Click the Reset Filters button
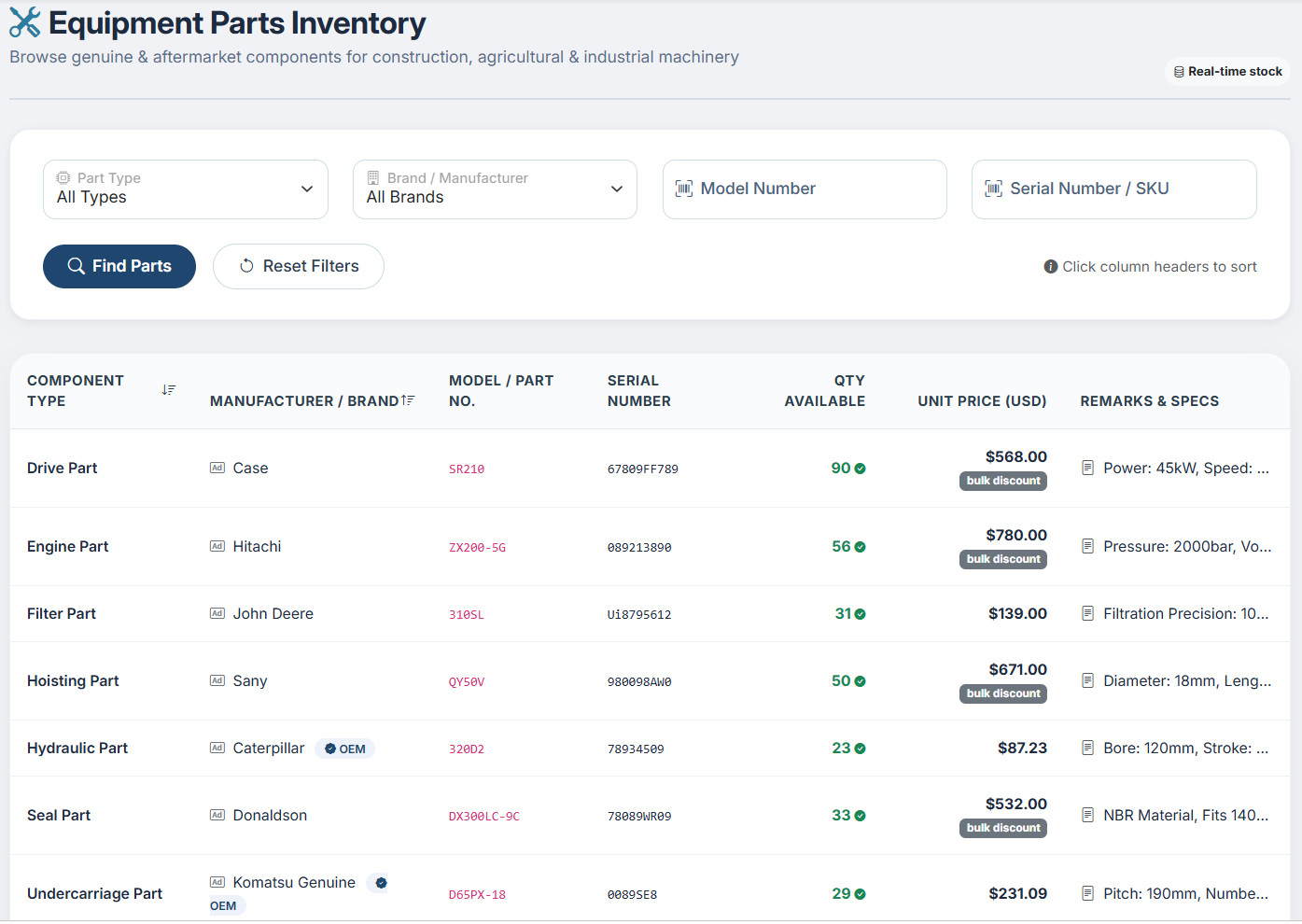Viewport: 1302px width, 924px height. [x=299, y=267]
